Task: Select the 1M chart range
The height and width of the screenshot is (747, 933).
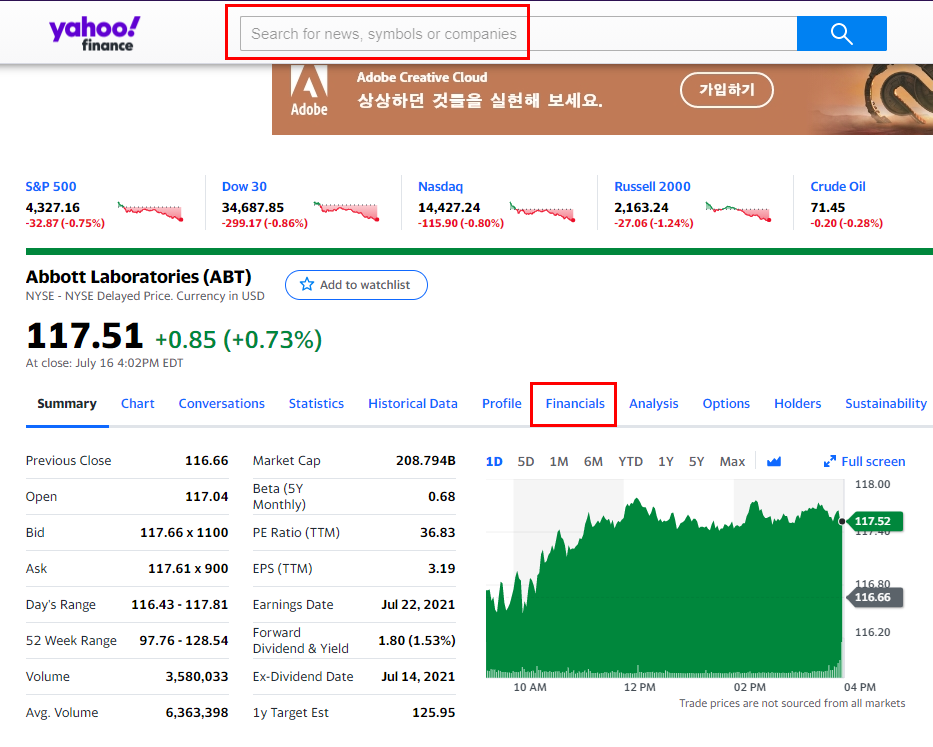Action: 559,461
